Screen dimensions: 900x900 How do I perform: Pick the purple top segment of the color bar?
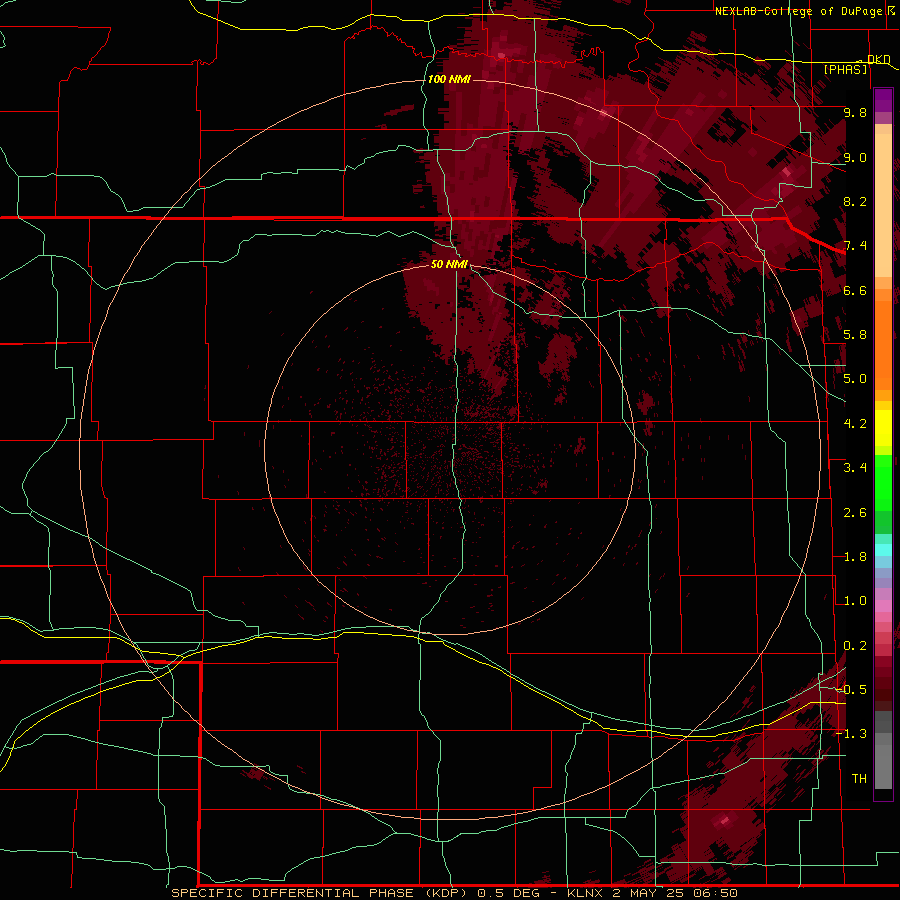(883, 100)
